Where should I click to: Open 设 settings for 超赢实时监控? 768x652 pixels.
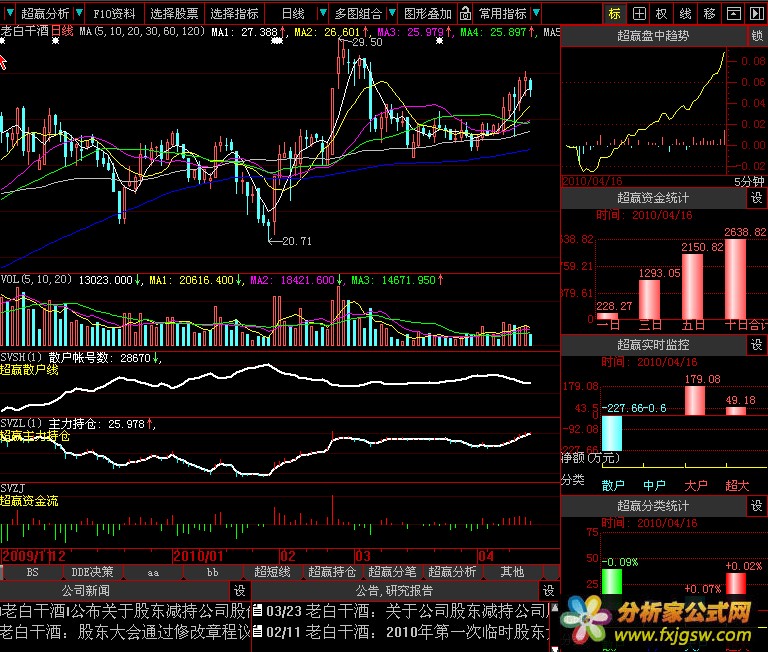757,345
